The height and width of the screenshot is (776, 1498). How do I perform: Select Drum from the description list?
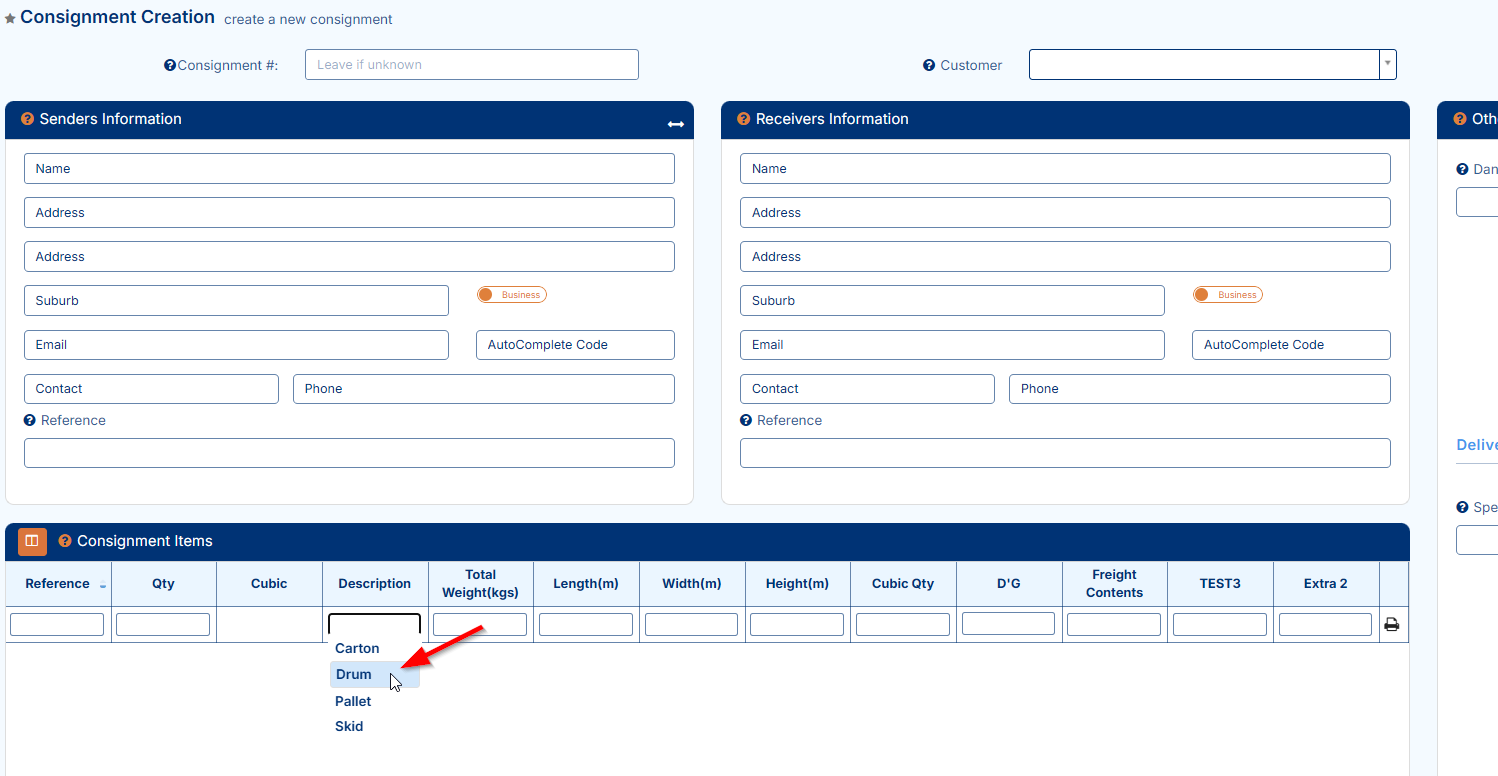(x=354, y=675)
